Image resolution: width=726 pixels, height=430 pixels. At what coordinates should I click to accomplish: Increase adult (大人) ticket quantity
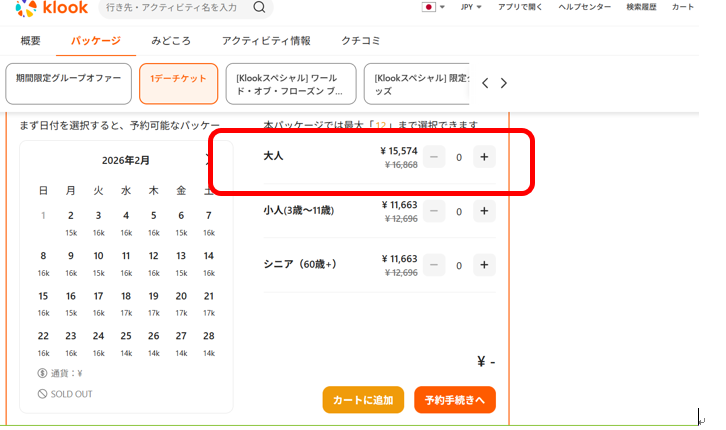coord(484,157)
